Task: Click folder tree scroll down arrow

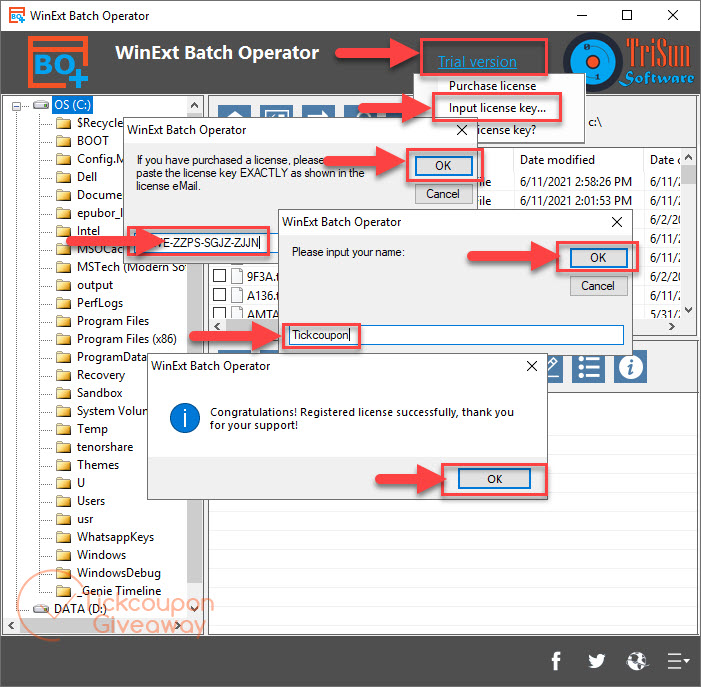Action: [194, 608]
